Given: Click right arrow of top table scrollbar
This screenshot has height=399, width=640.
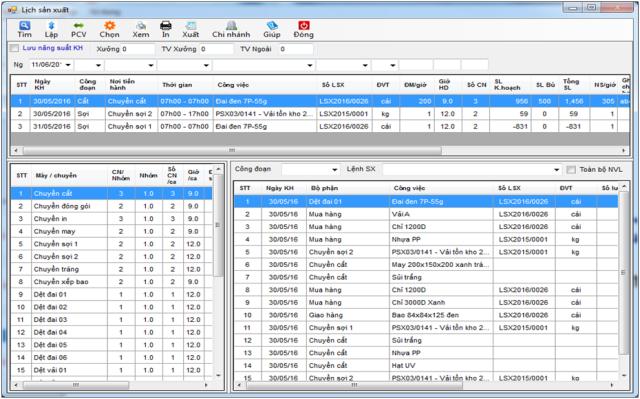Looking at the screenshot, I should point(624,151).
